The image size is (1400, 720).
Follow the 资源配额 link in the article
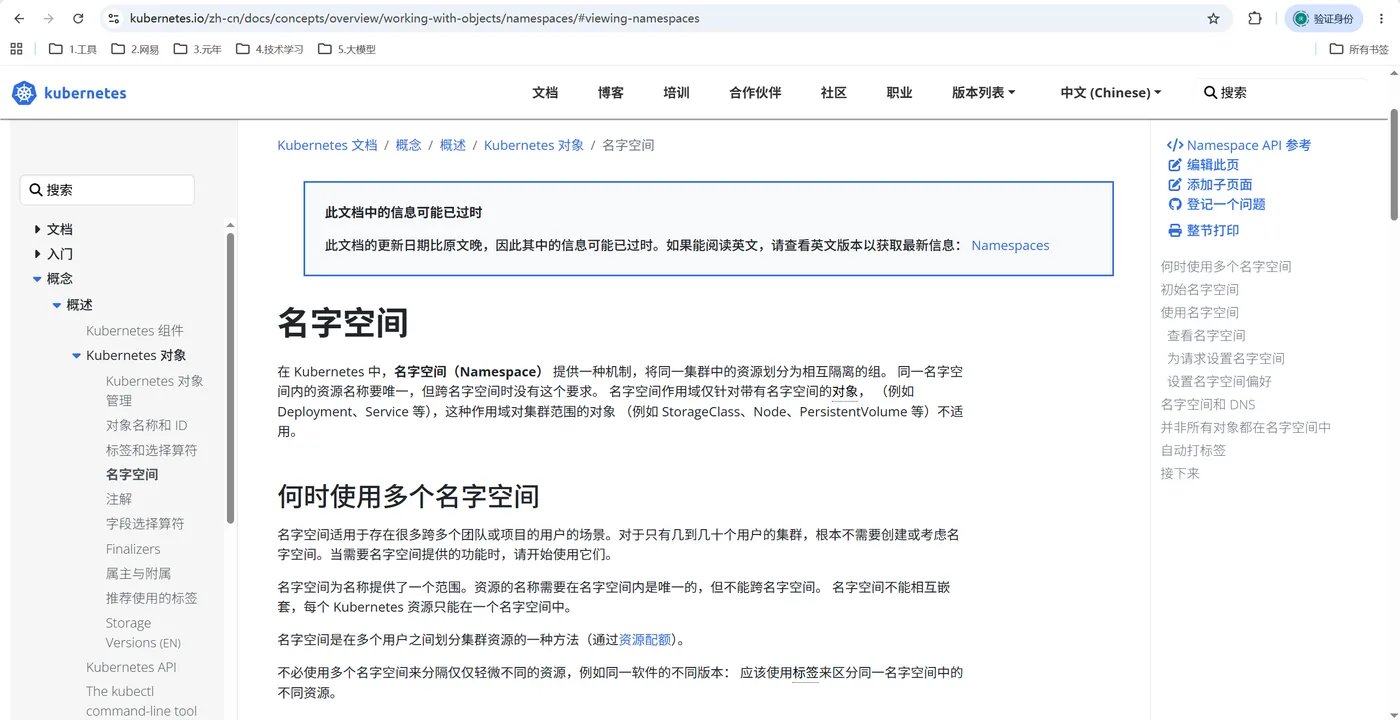tap(645, 640)
